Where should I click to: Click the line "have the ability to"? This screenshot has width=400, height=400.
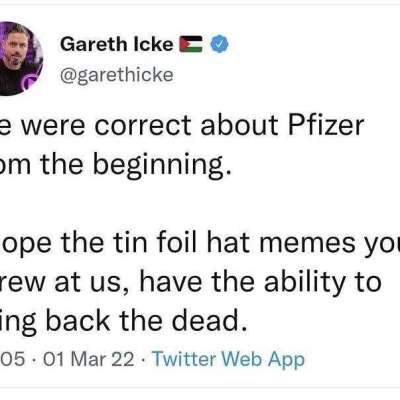pyautogui.click(x=260, y=282)
